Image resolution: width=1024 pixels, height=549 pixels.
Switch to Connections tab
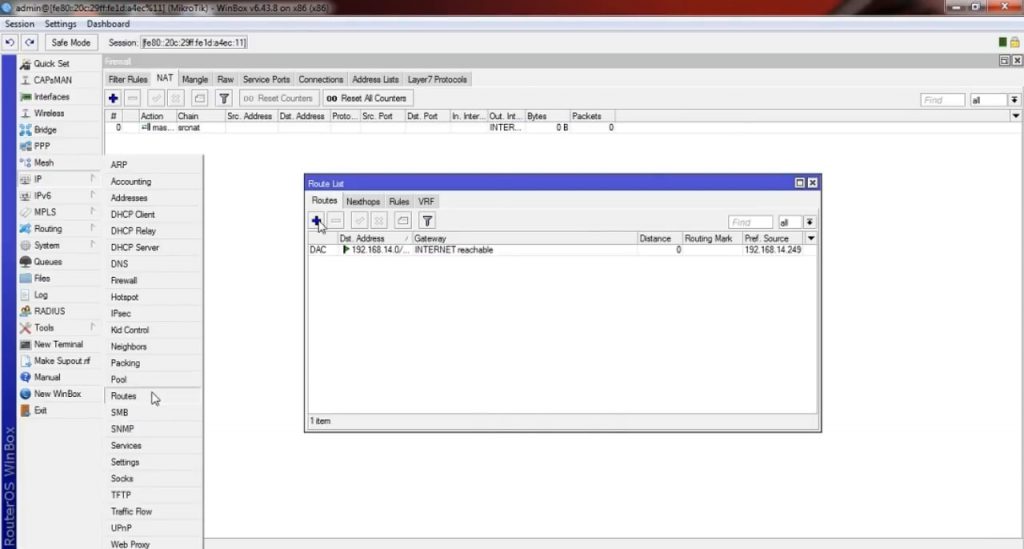pos(321,80)
